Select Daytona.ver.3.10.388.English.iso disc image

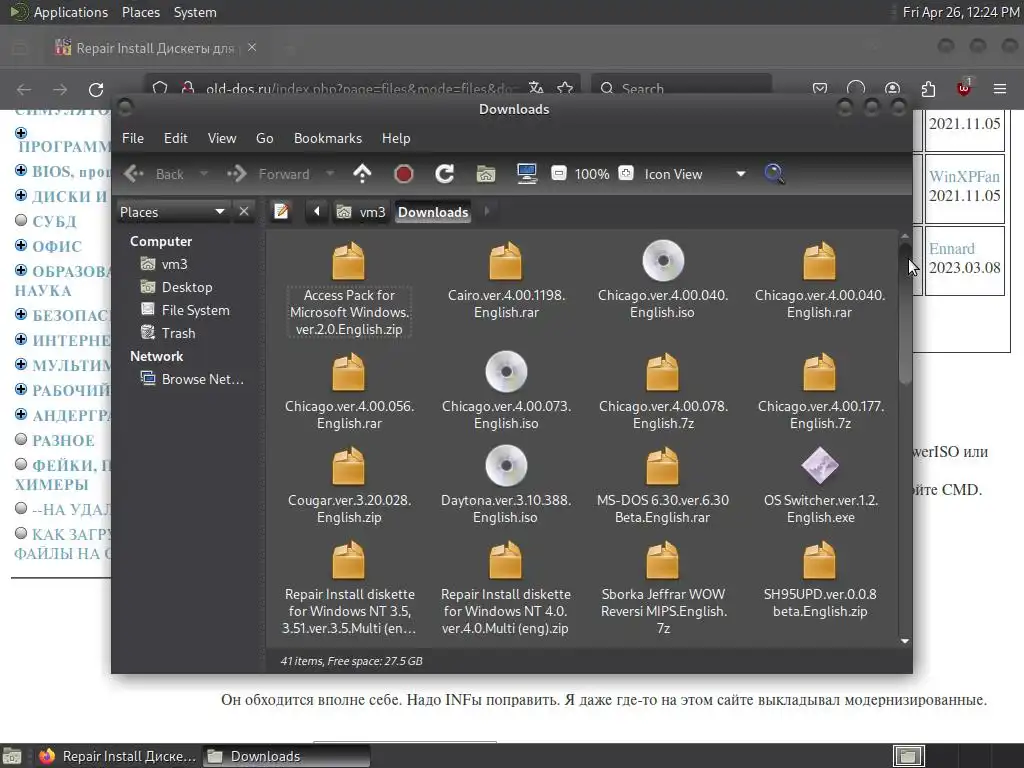(x=506, y=485)
